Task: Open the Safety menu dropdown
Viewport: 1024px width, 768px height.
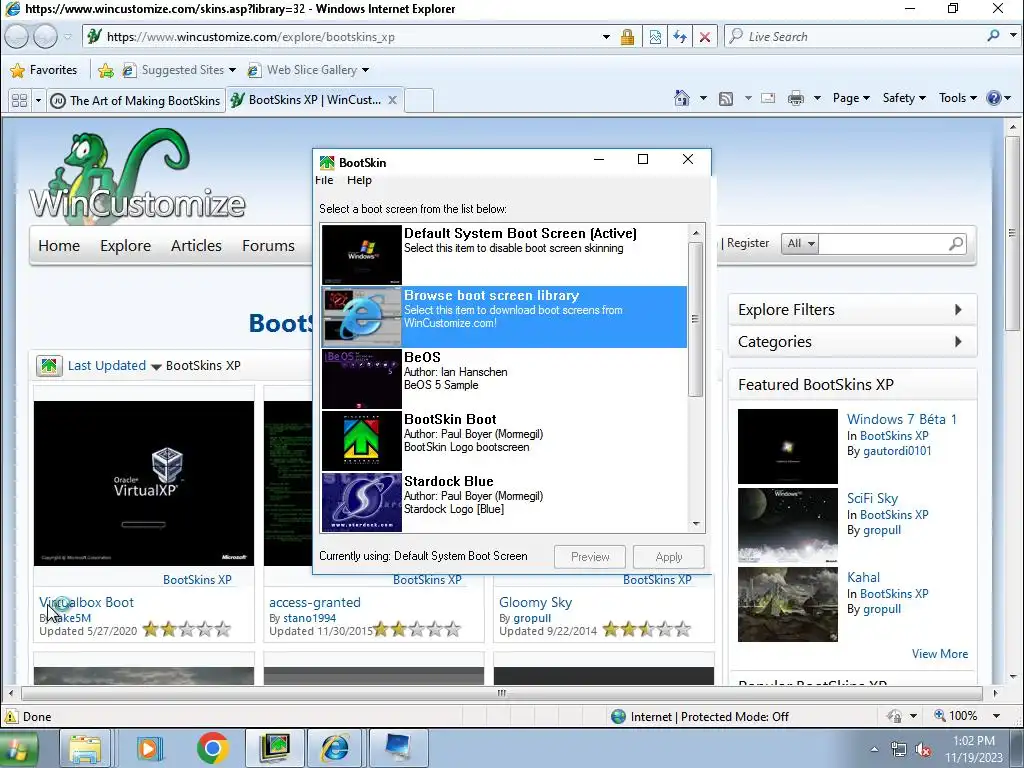Action: (904, 98)
